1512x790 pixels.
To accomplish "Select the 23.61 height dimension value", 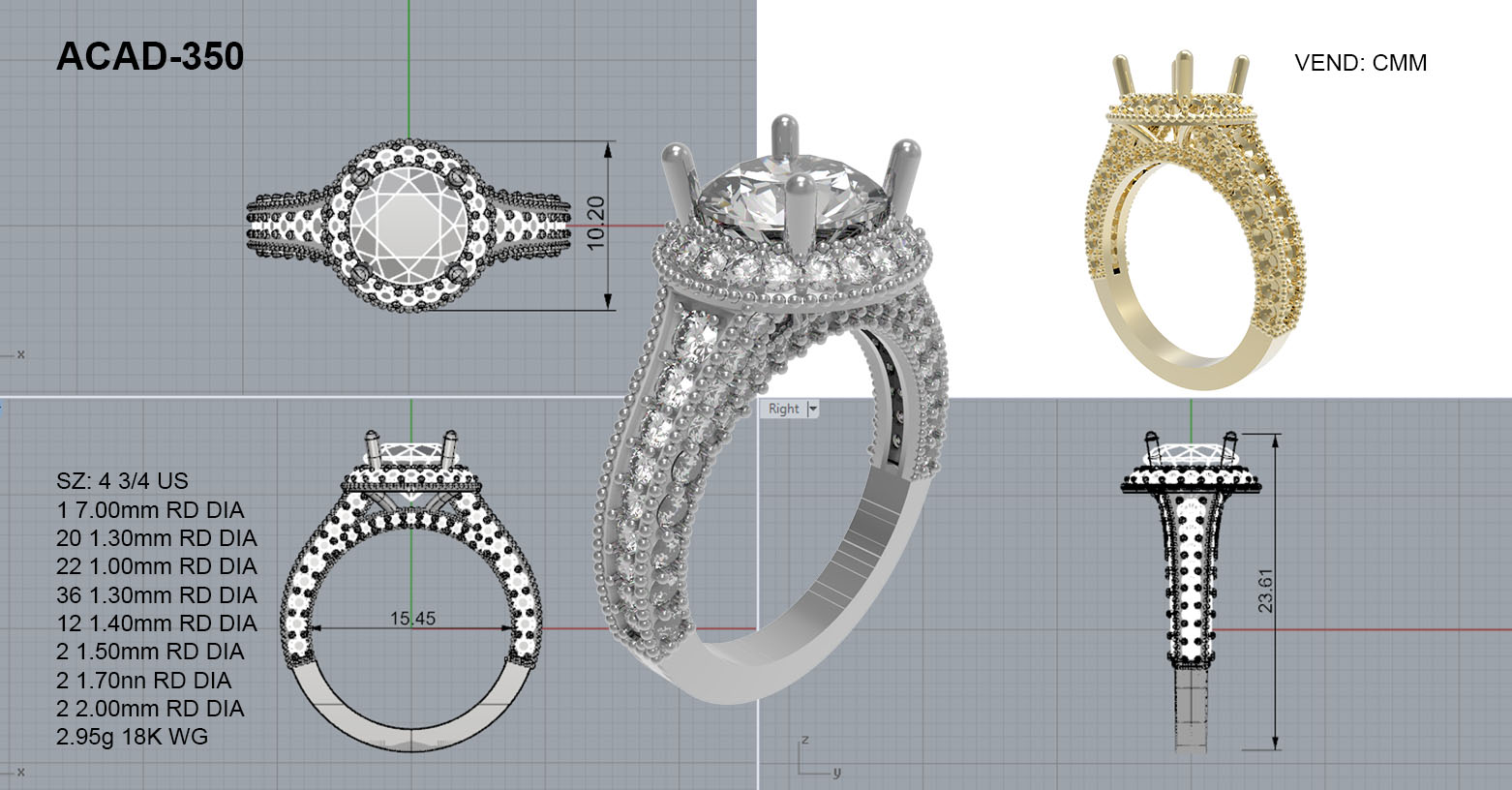I will point(1264,591).
